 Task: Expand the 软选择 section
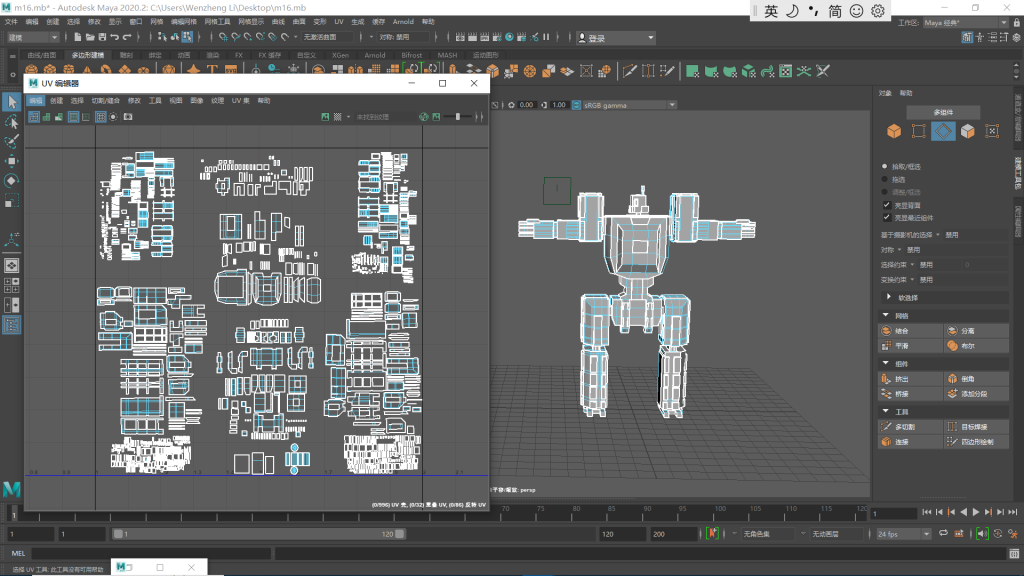[x=944, y=298]
